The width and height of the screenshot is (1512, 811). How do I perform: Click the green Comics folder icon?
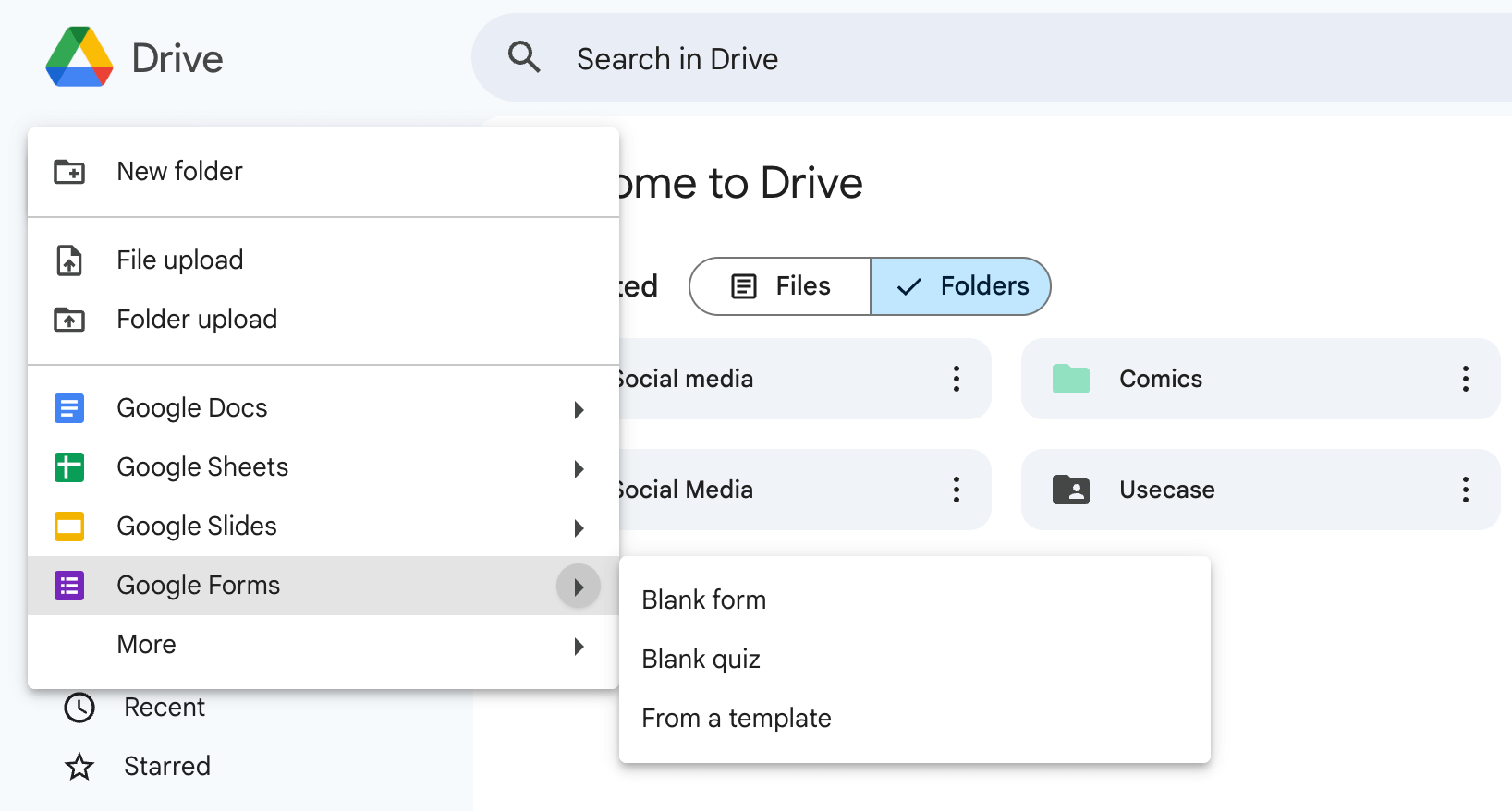click(x=1071, y=379)
